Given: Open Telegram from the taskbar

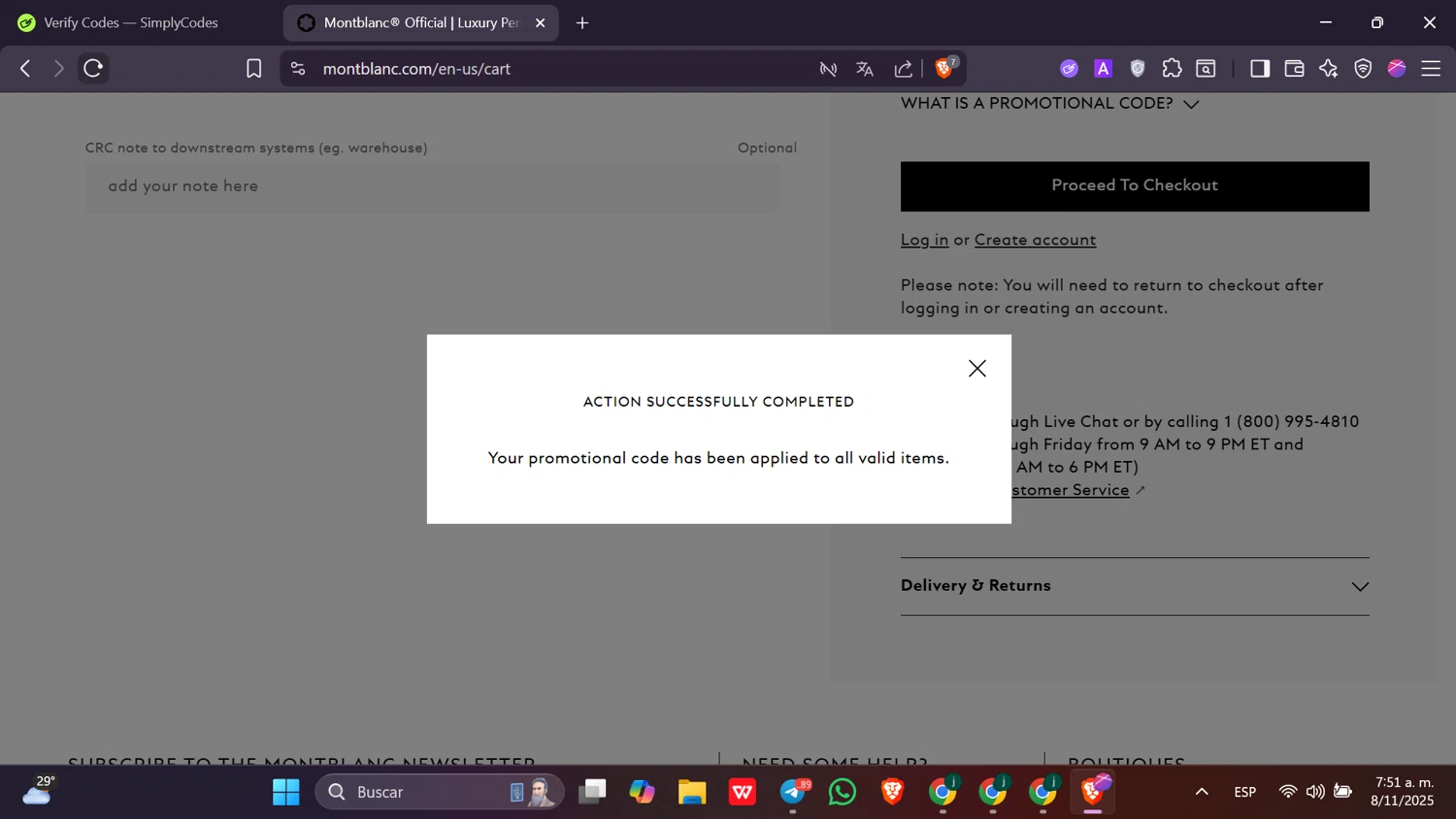Looking at the screenshot, I should tap(793, 792).
